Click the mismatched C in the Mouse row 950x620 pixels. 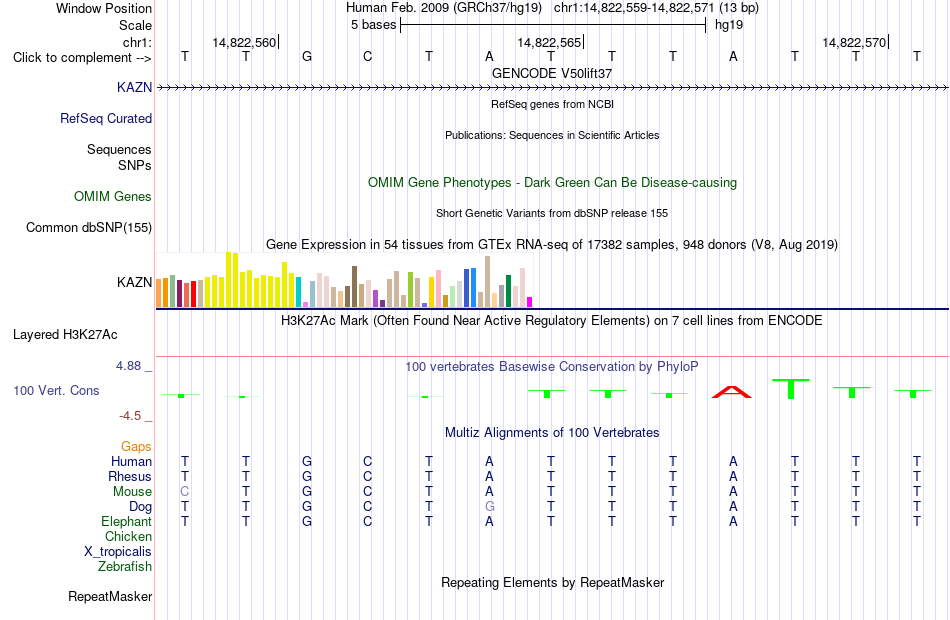pyautogui.click(x=185, y=492)
